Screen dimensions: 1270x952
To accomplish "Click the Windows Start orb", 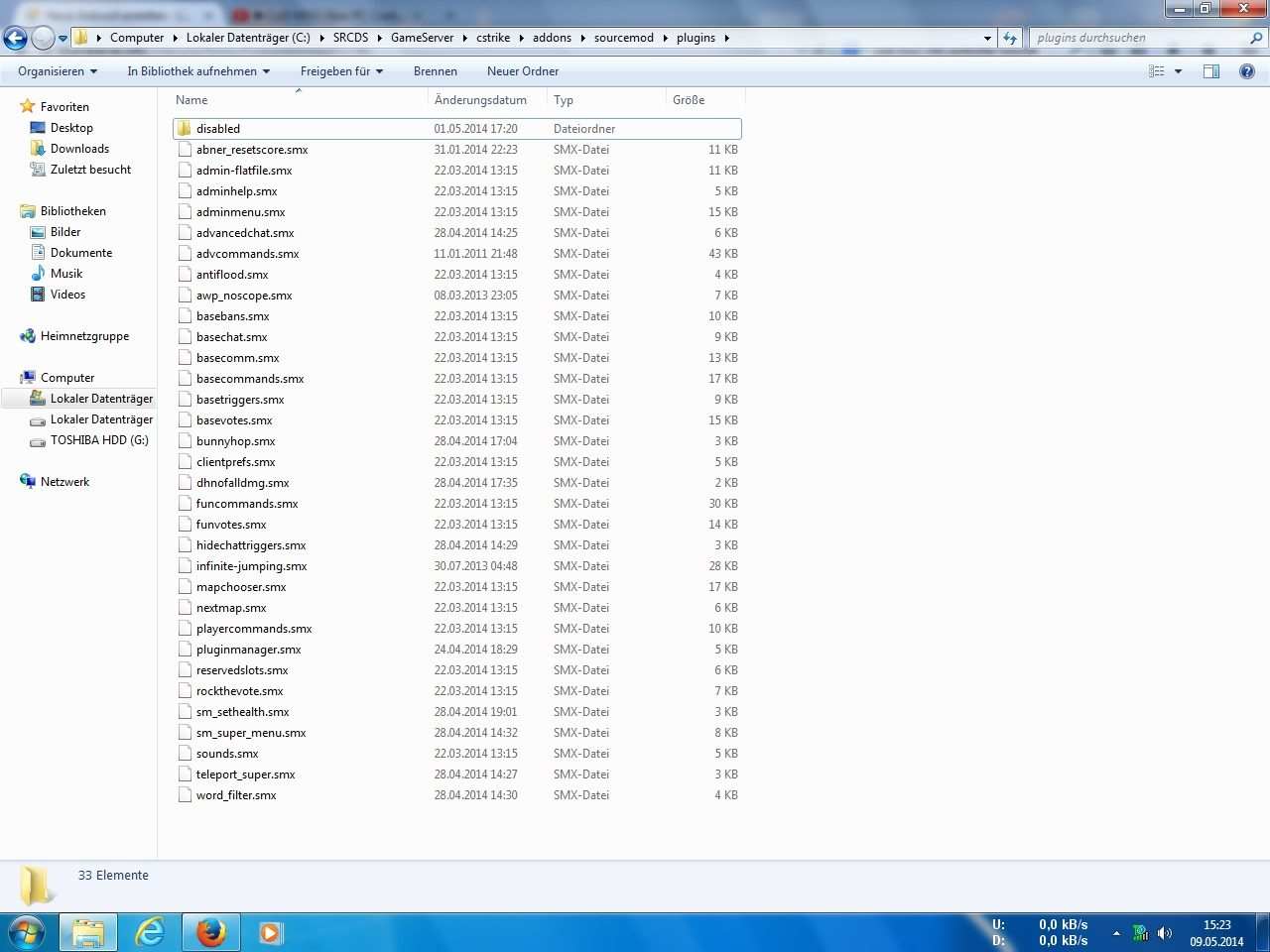I will [x=27, y=932].
